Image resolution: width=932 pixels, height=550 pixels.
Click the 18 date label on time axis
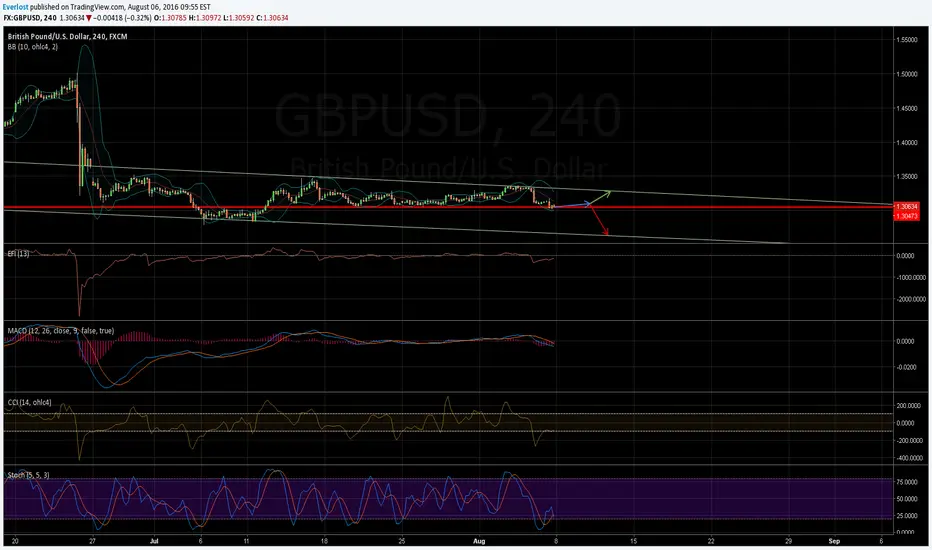tap(324, 541)
